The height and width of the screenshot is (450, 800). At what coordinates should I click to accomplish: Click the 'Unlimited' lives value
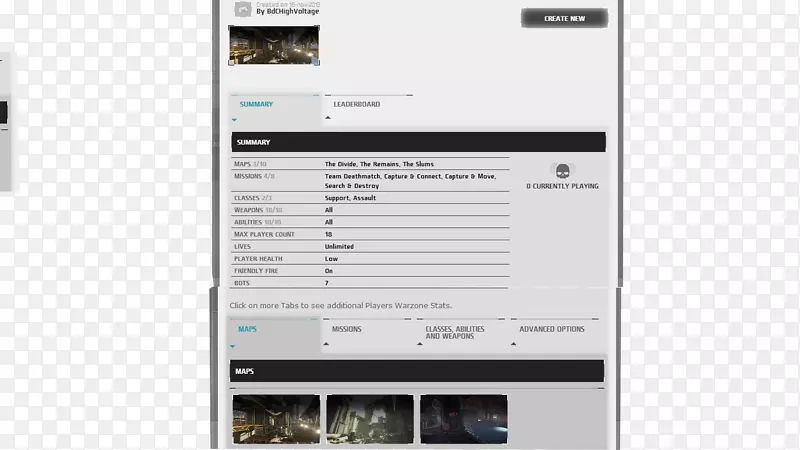click(339, 246)
